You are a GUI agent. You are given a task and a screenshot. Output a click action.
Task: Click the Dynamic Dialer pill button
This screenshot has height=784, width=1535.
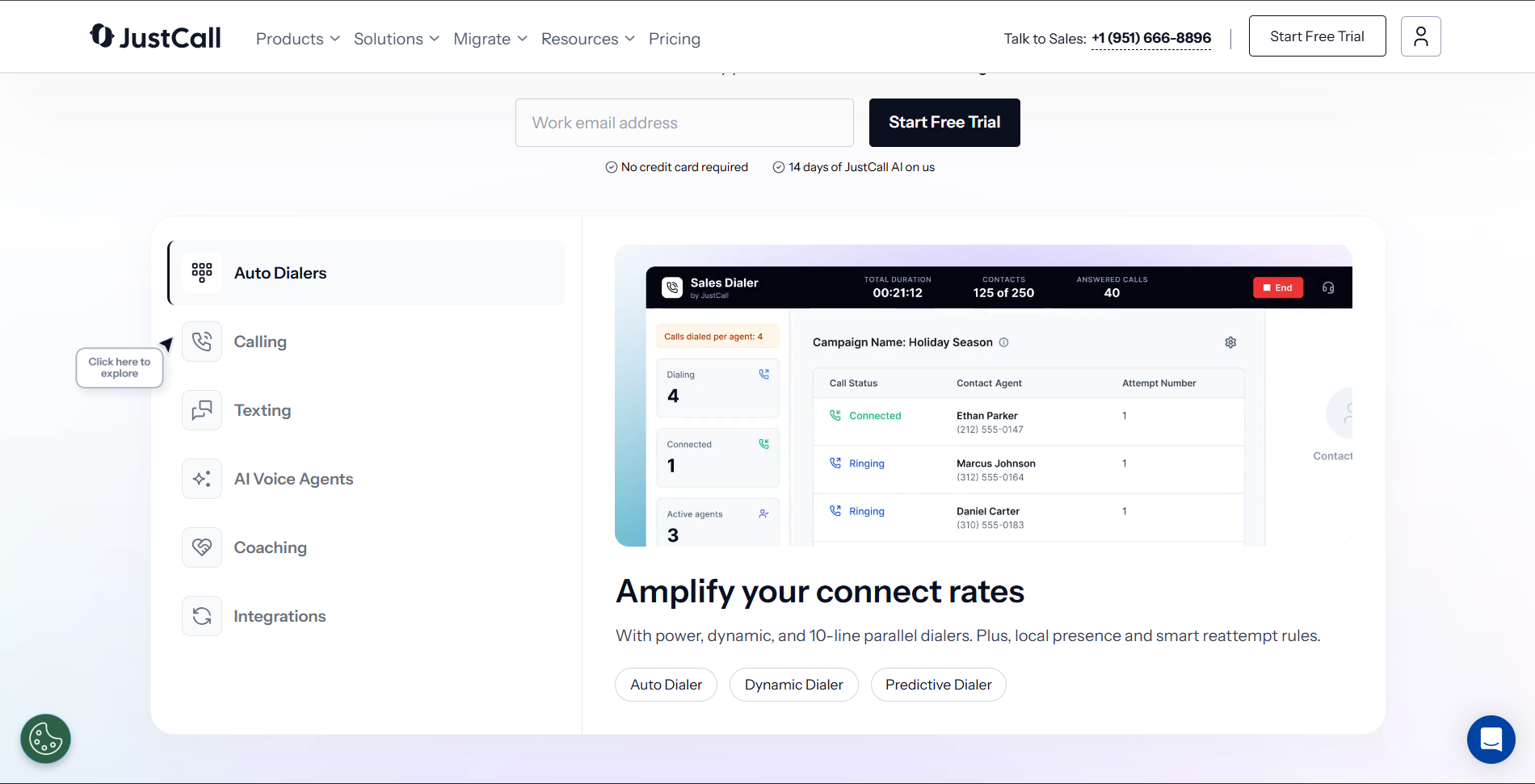[x=793, y=685]
